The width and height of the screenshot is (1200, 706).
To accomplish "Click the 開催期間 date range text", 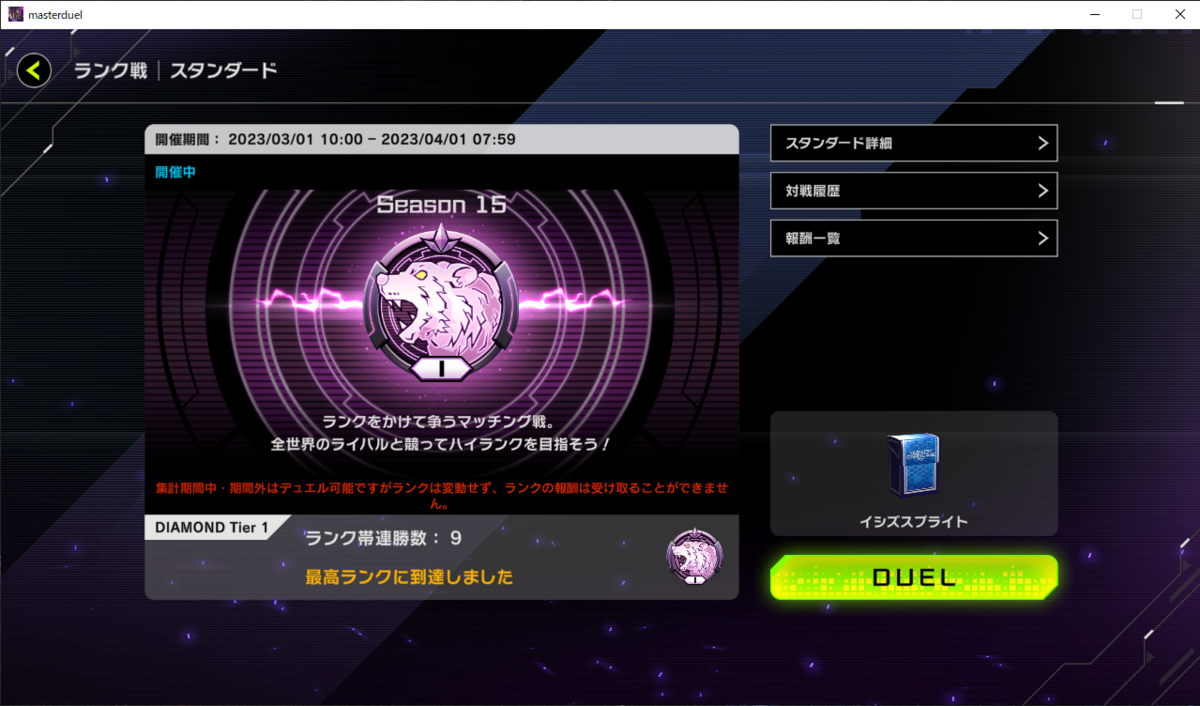I will point(335,139).
